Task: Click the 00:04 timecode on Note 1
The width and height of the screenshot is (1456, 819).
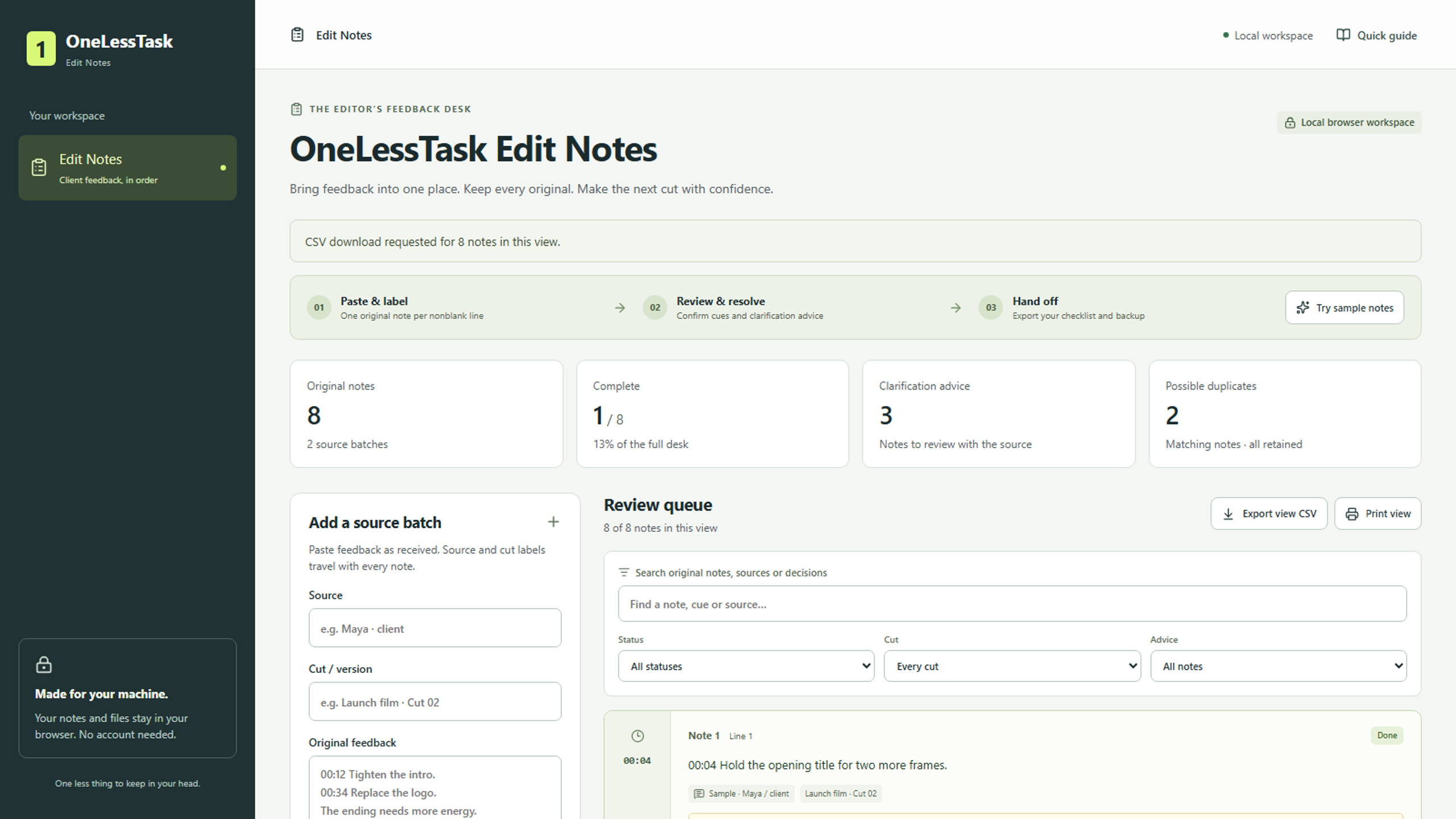Action: (637, 761)
